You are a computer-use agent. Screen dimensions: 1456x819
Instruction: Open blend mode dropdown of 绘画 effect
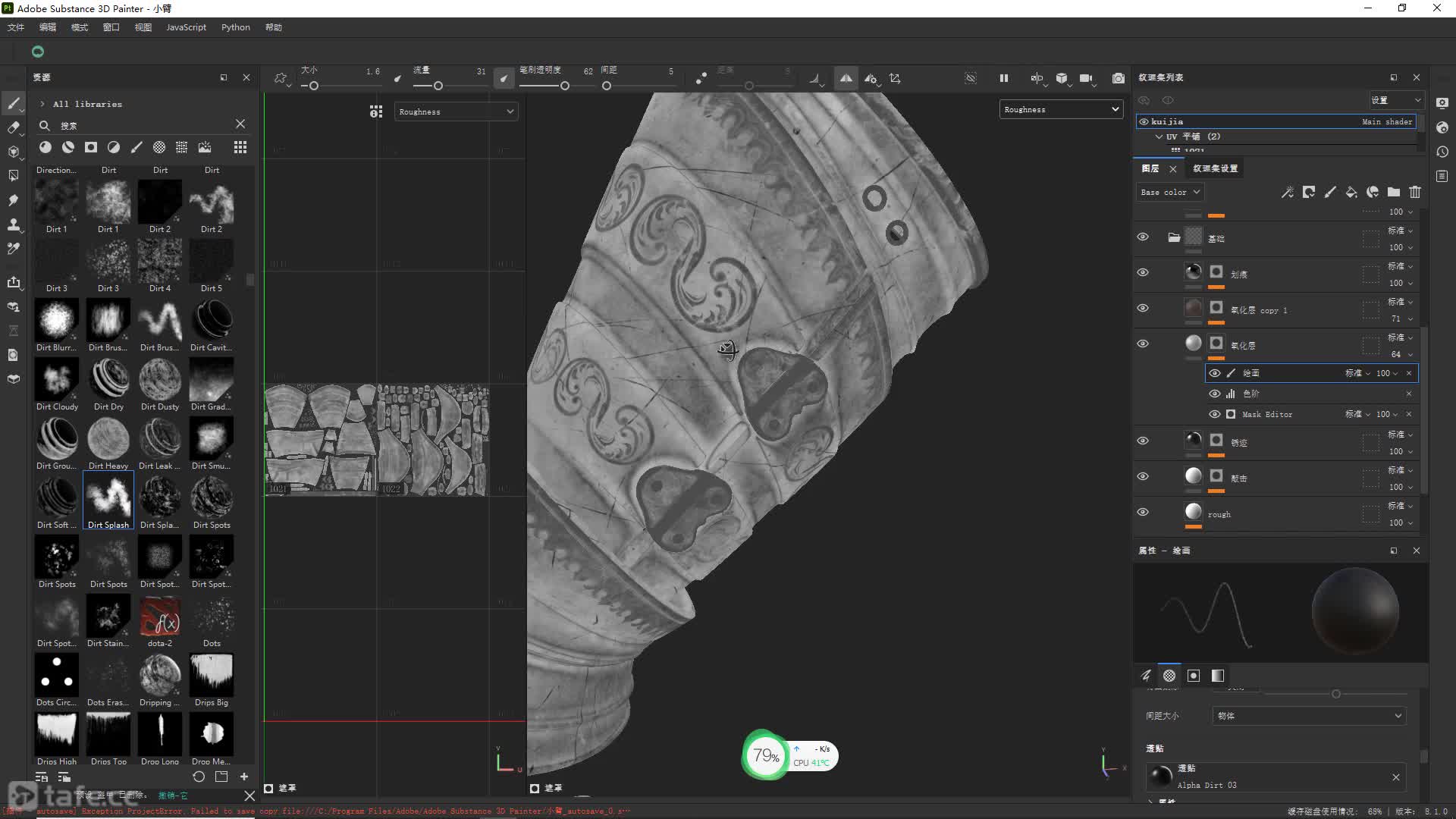point(1357,373)
